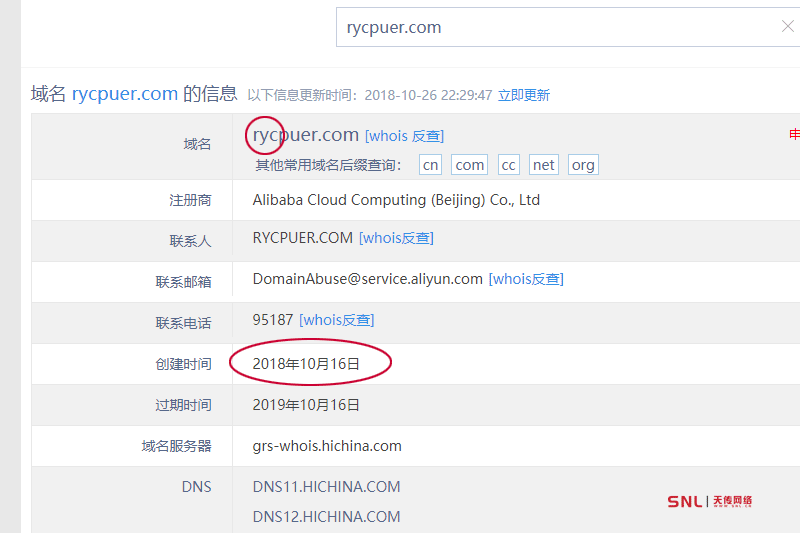This screenshot has height=533, width=800.
Task: Click the 联系电话 row label
Action: point(183,323)
